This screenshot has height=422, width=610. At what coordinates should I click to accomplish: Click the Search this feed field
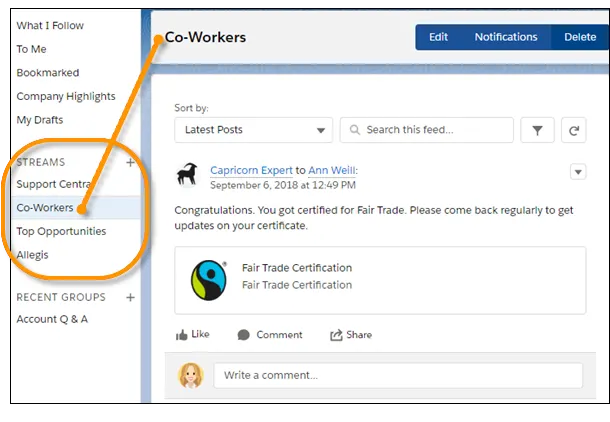coord(427,130)
